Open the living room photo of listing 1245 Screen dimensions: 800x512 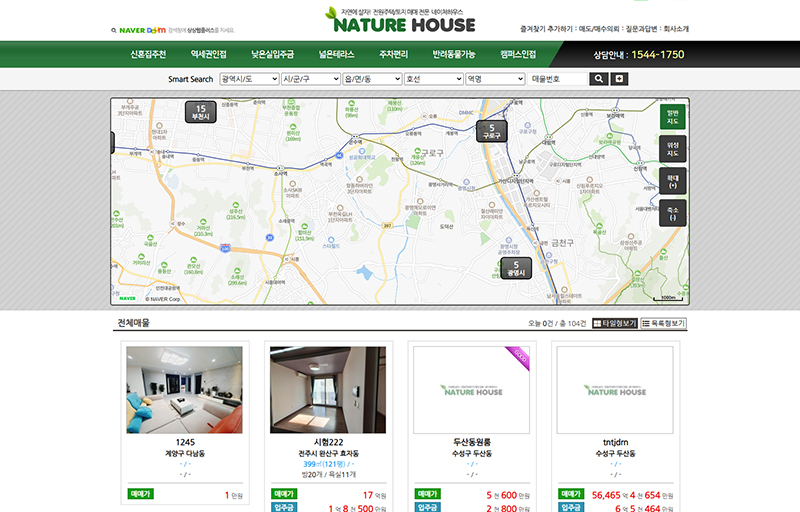pyautogui.click(x=185, y=390)
